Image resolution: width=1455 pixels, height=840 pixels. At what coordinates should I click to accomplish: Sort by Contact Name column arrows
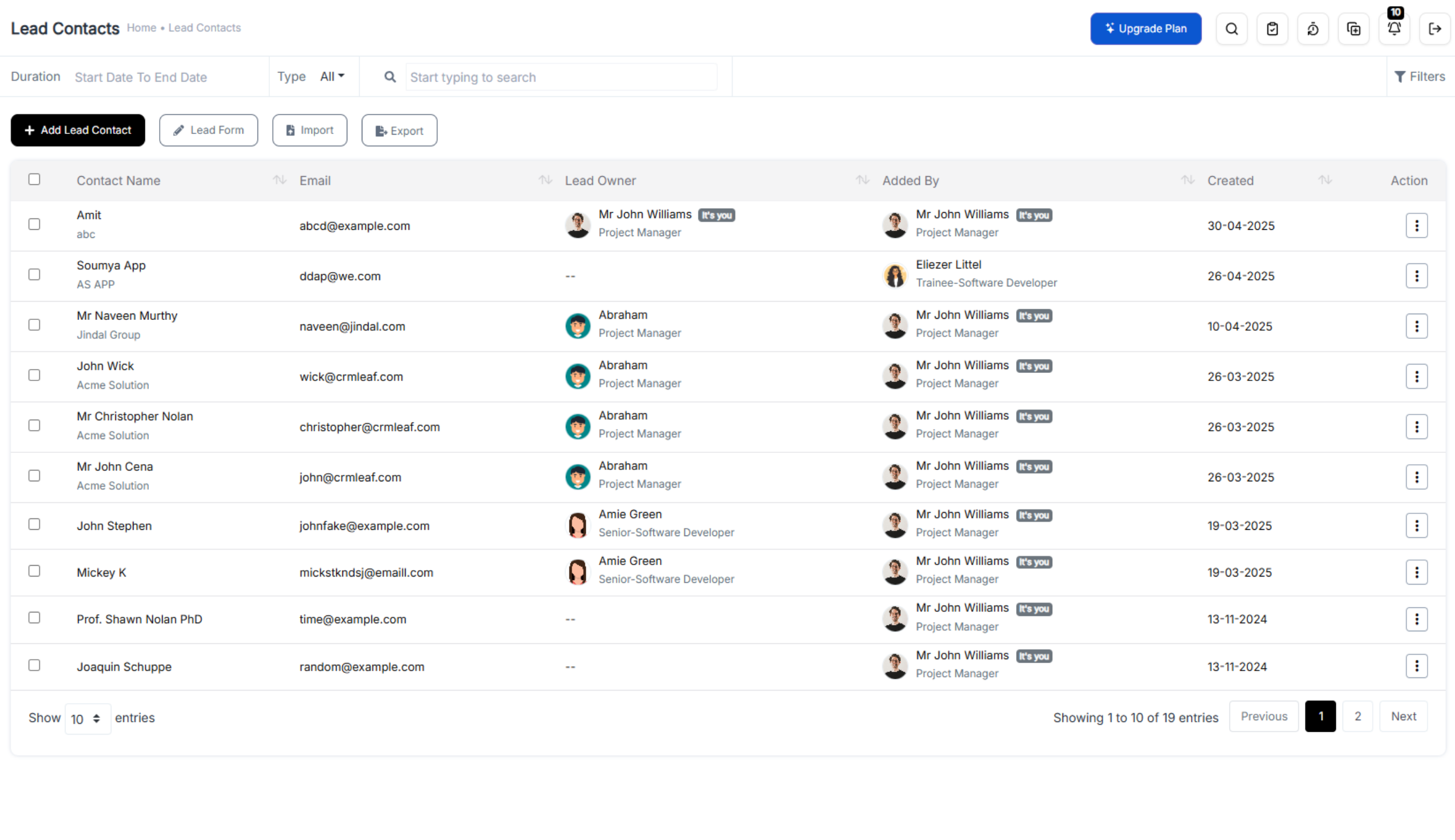pos(280,180)
